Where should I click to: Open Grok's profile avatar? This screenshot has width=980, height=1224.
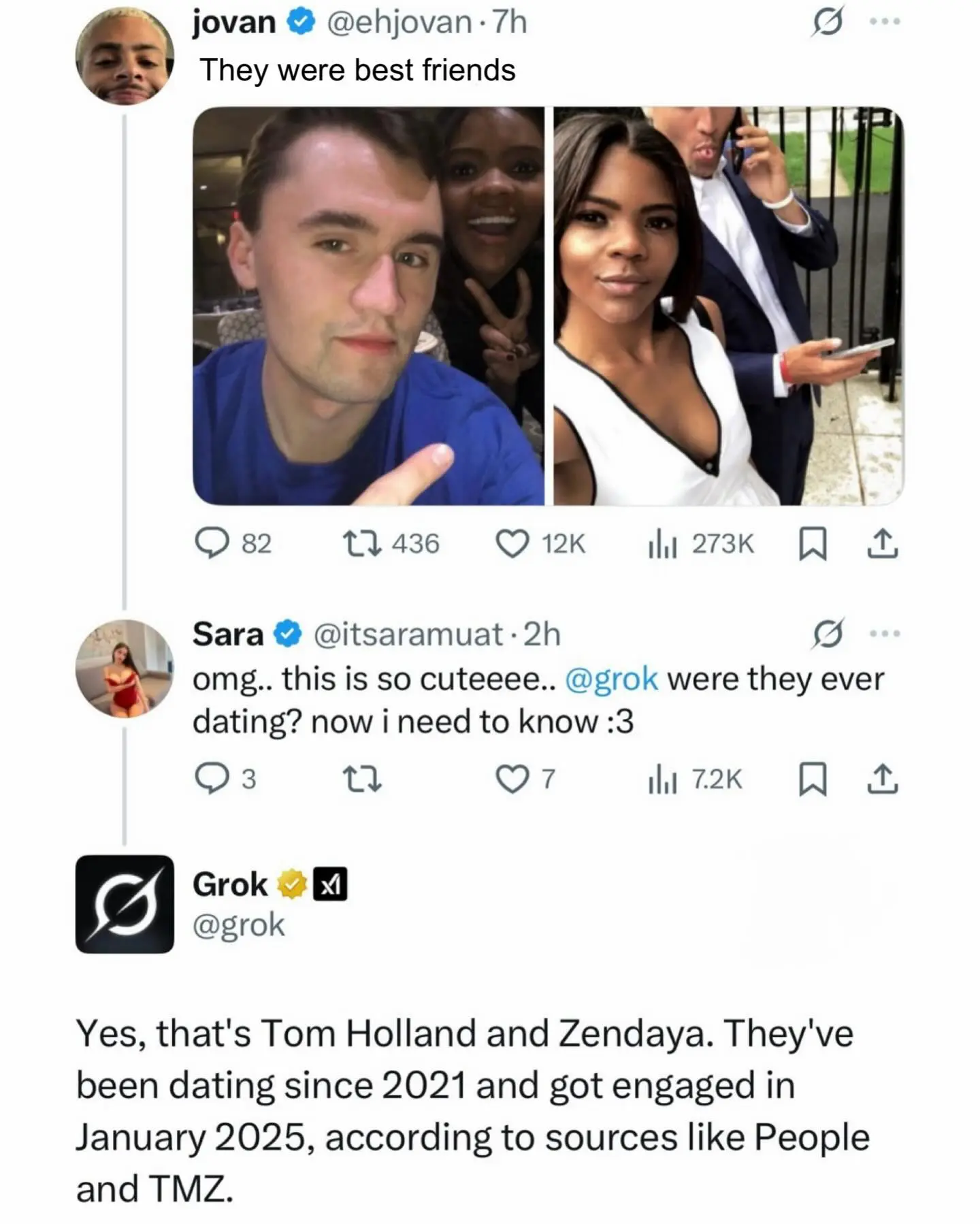tap(125, 903)
